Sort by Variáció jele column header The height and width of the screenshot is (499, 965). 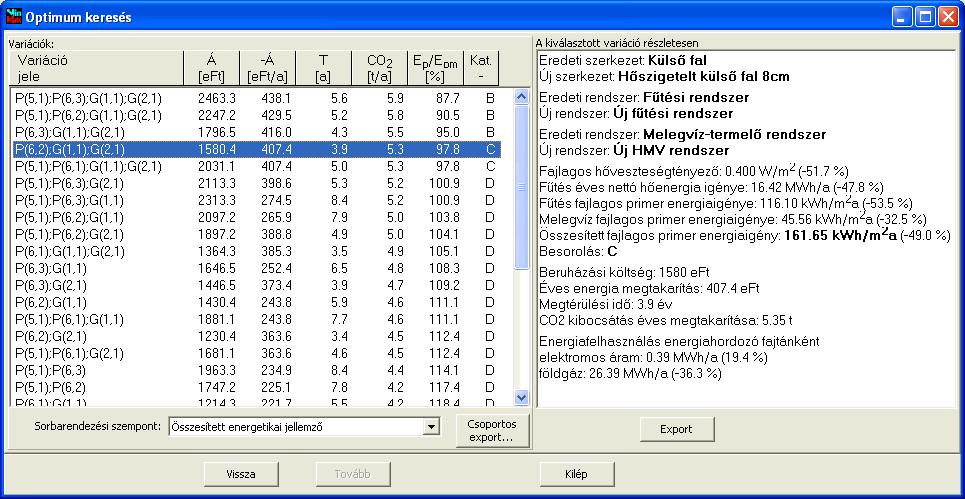95,68
